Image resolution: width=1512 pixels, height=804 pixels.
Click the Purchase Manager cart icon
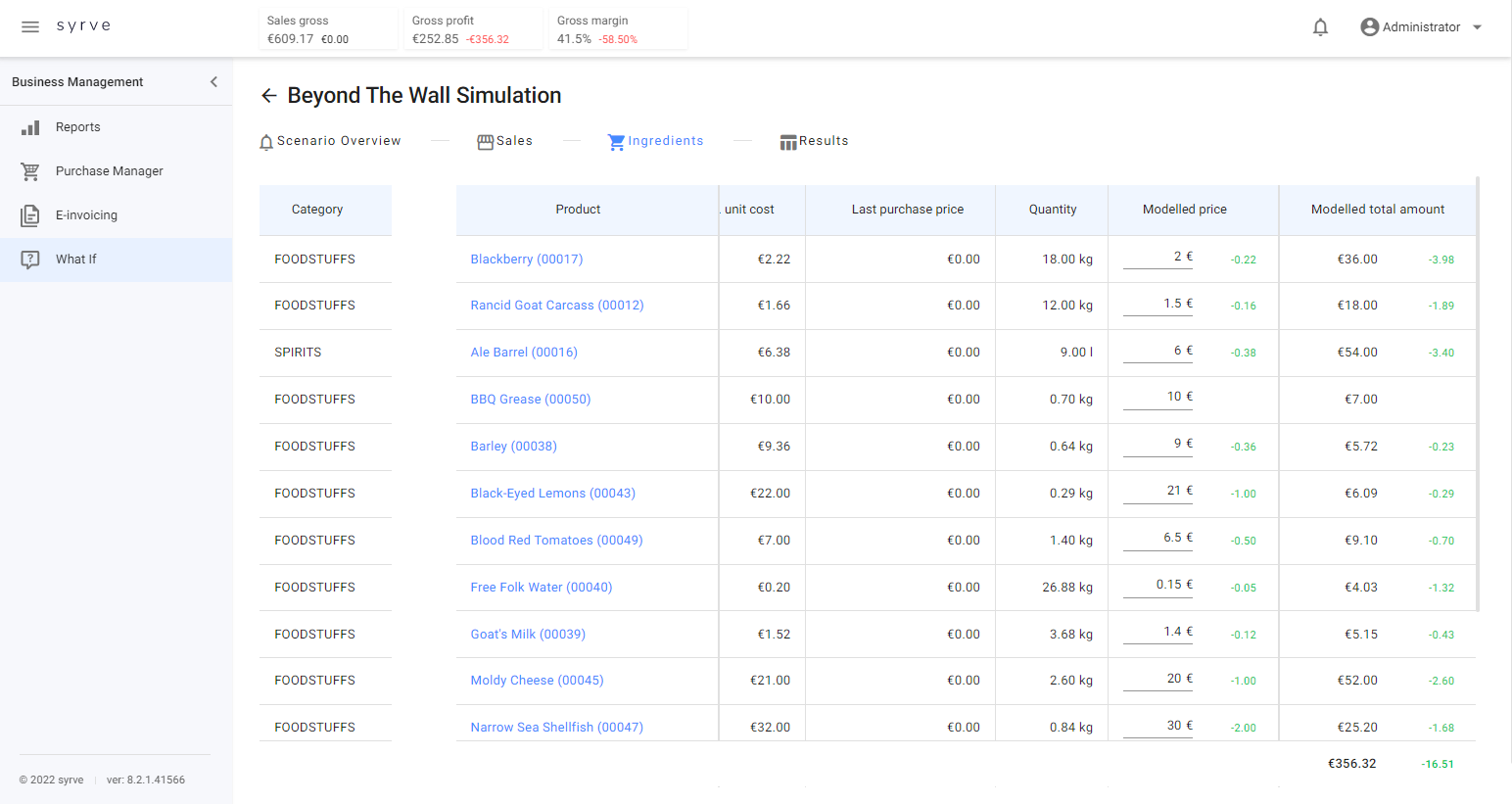(30, 171)
